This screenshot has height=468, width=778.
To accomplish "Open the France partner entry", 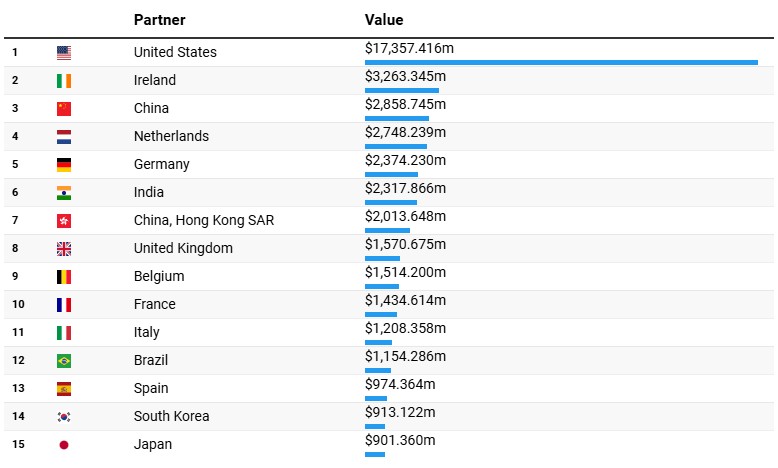I will (x=154, y=304).
